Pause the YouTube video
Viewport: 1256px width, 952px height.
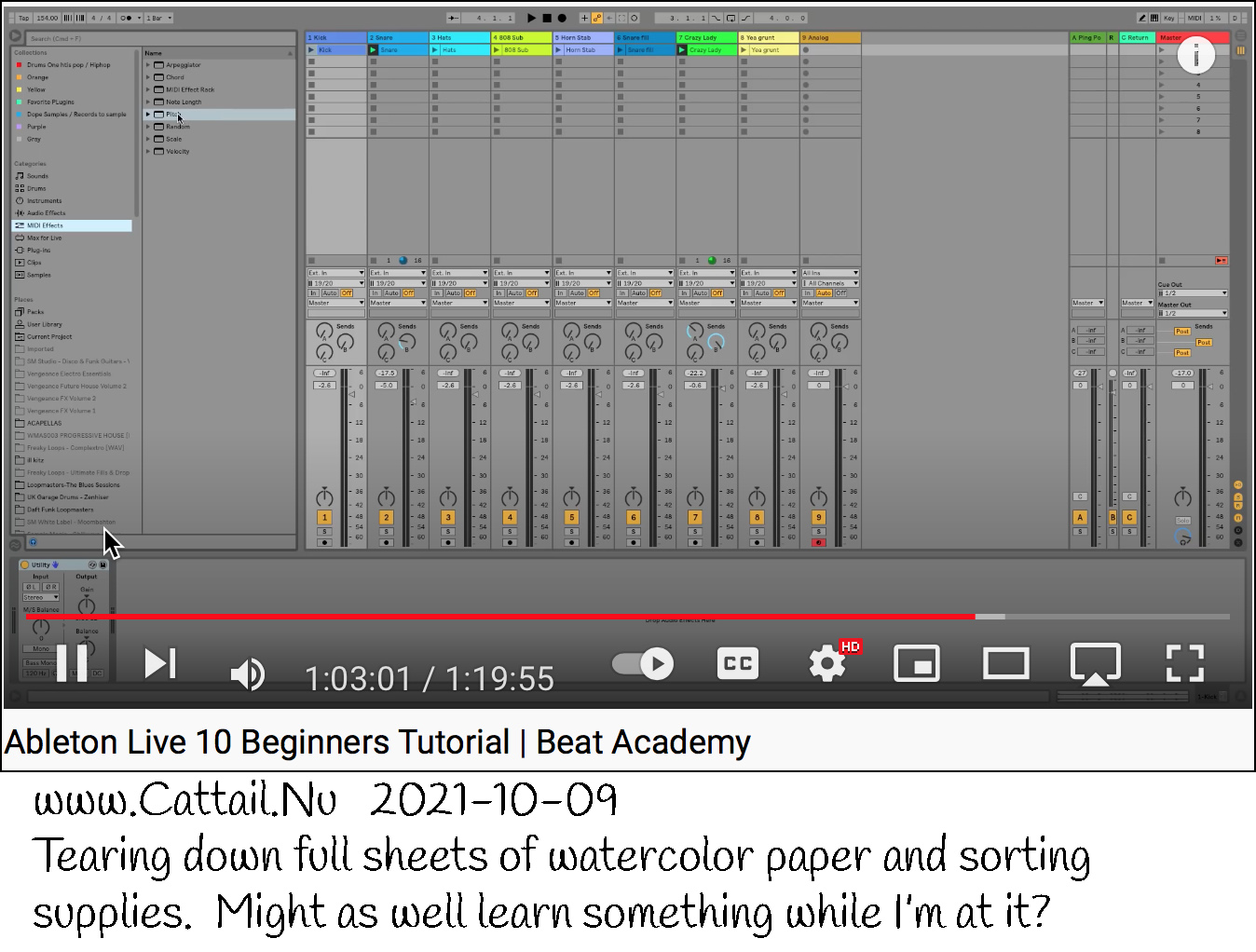coord(72,663)
